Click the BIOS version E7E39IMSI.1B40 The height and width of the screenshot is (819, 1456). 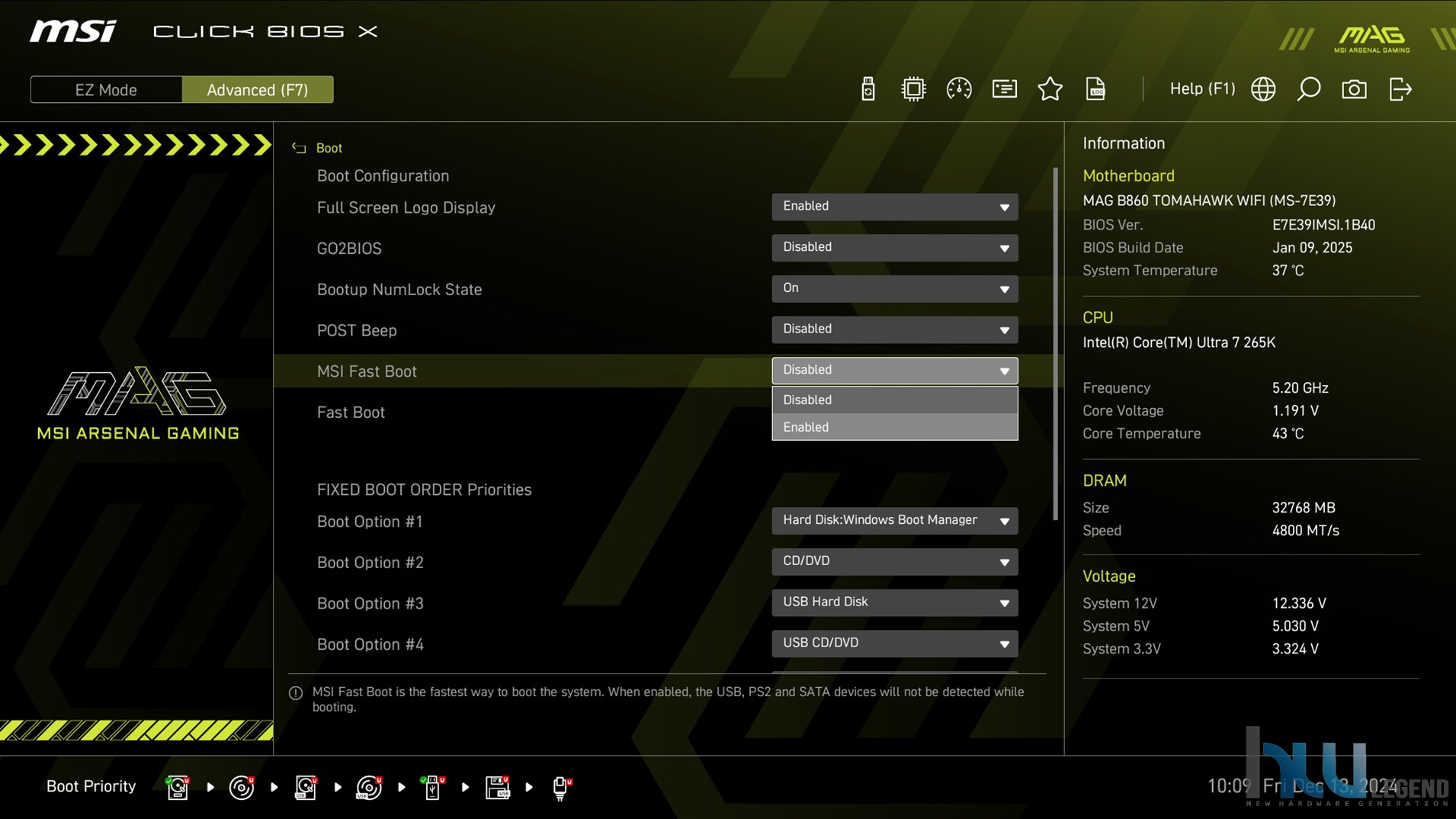pyautogui.click(x=1323, y=225)
